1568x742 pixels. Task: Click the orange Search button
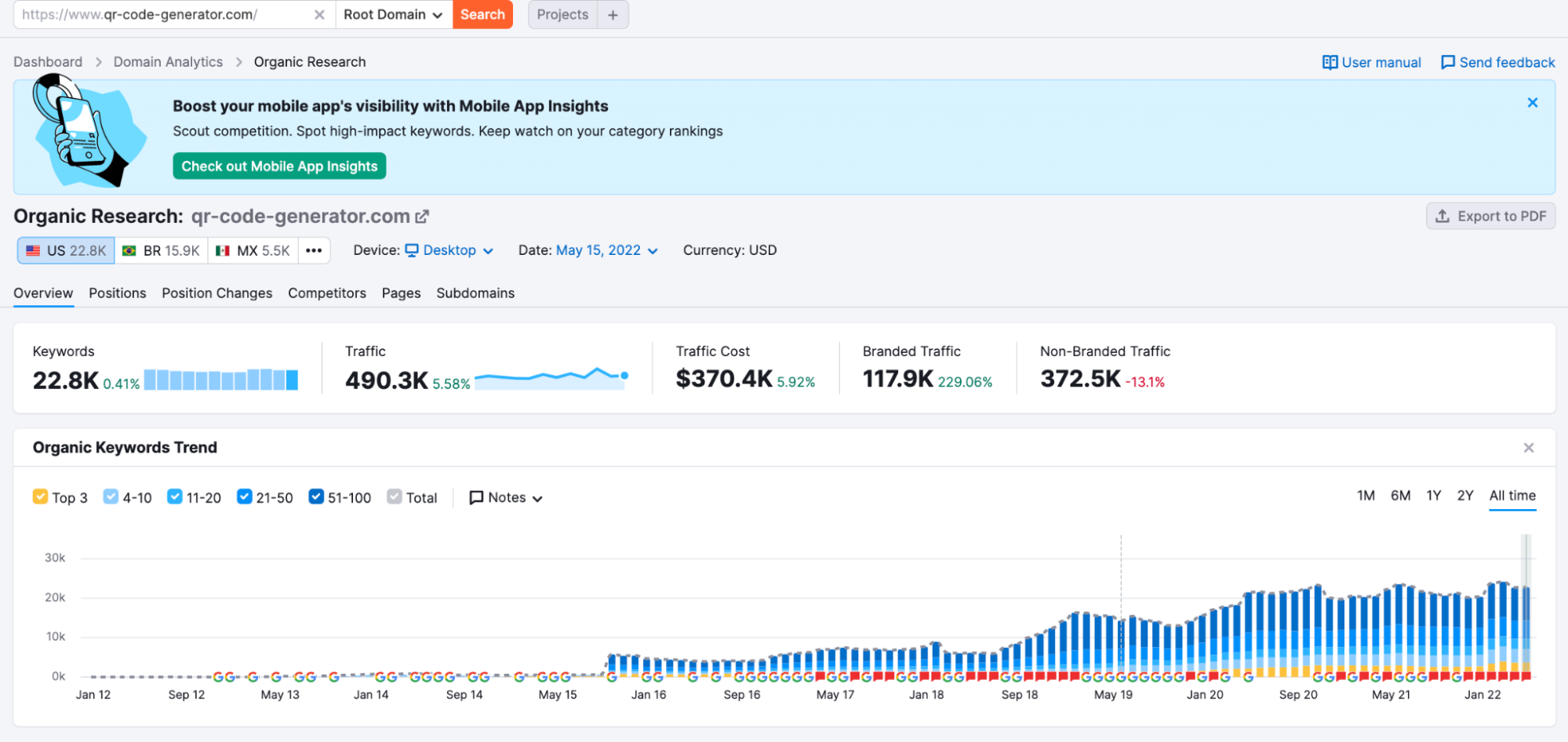(482, 15)
